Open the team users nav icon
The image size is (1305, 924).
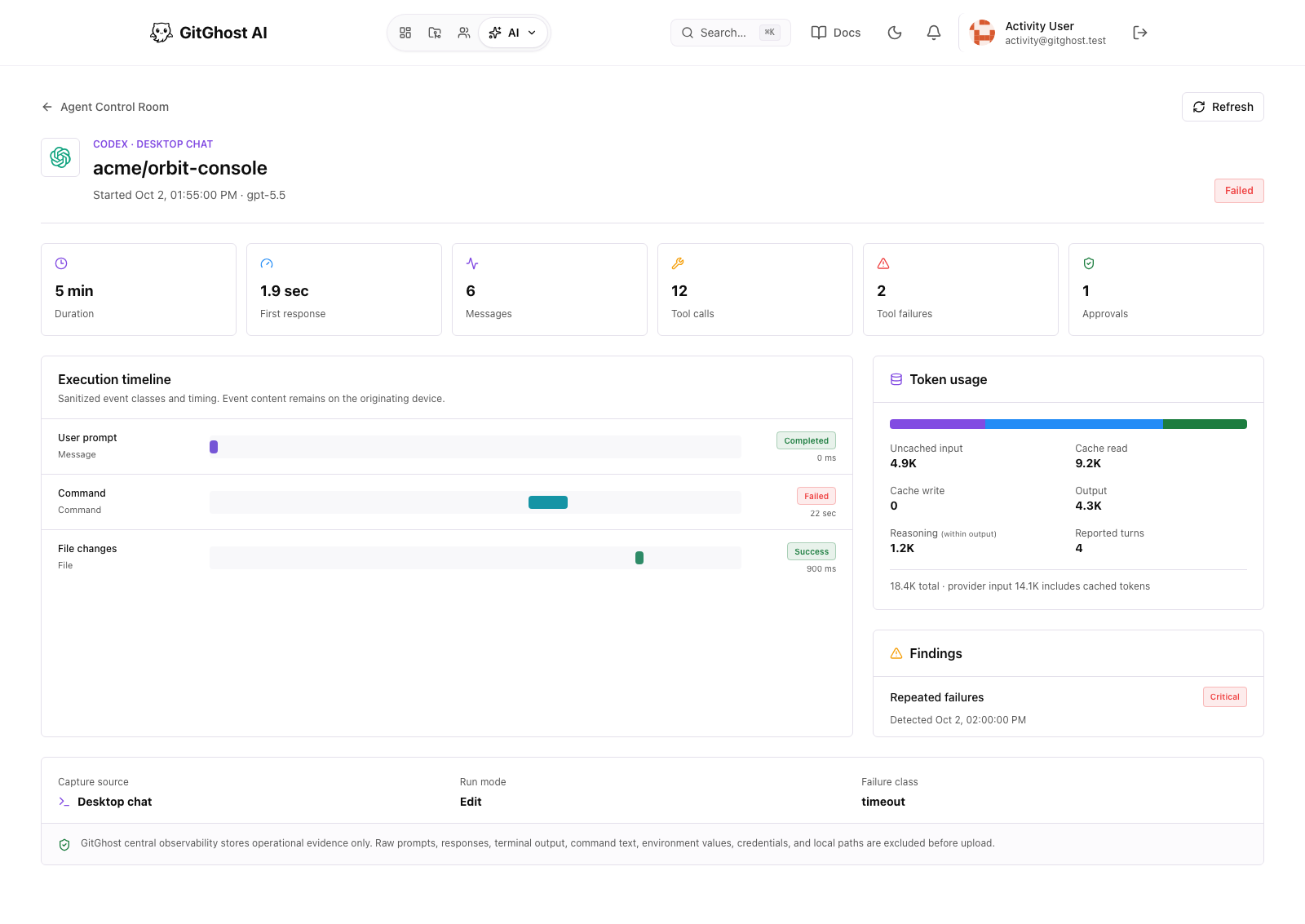pyautogui.click(x=464, y=33)
